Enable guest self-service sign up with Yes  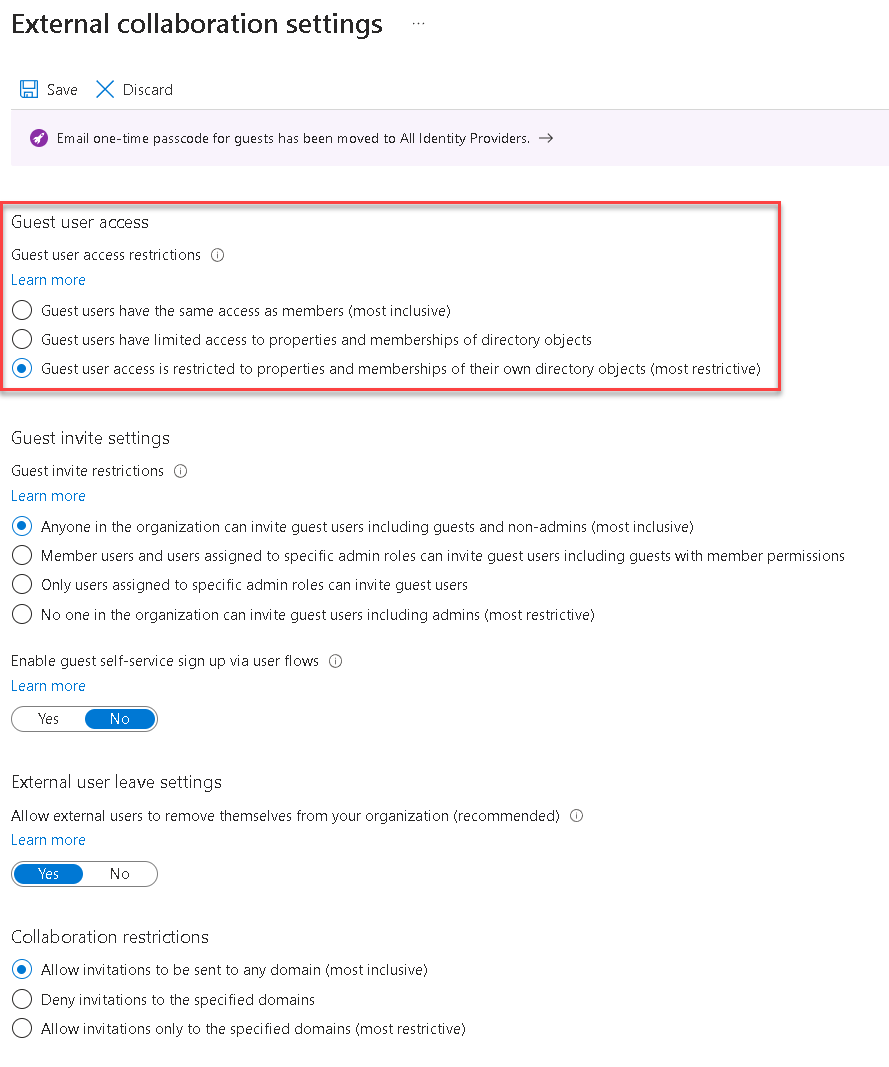(x=47, y=718)
